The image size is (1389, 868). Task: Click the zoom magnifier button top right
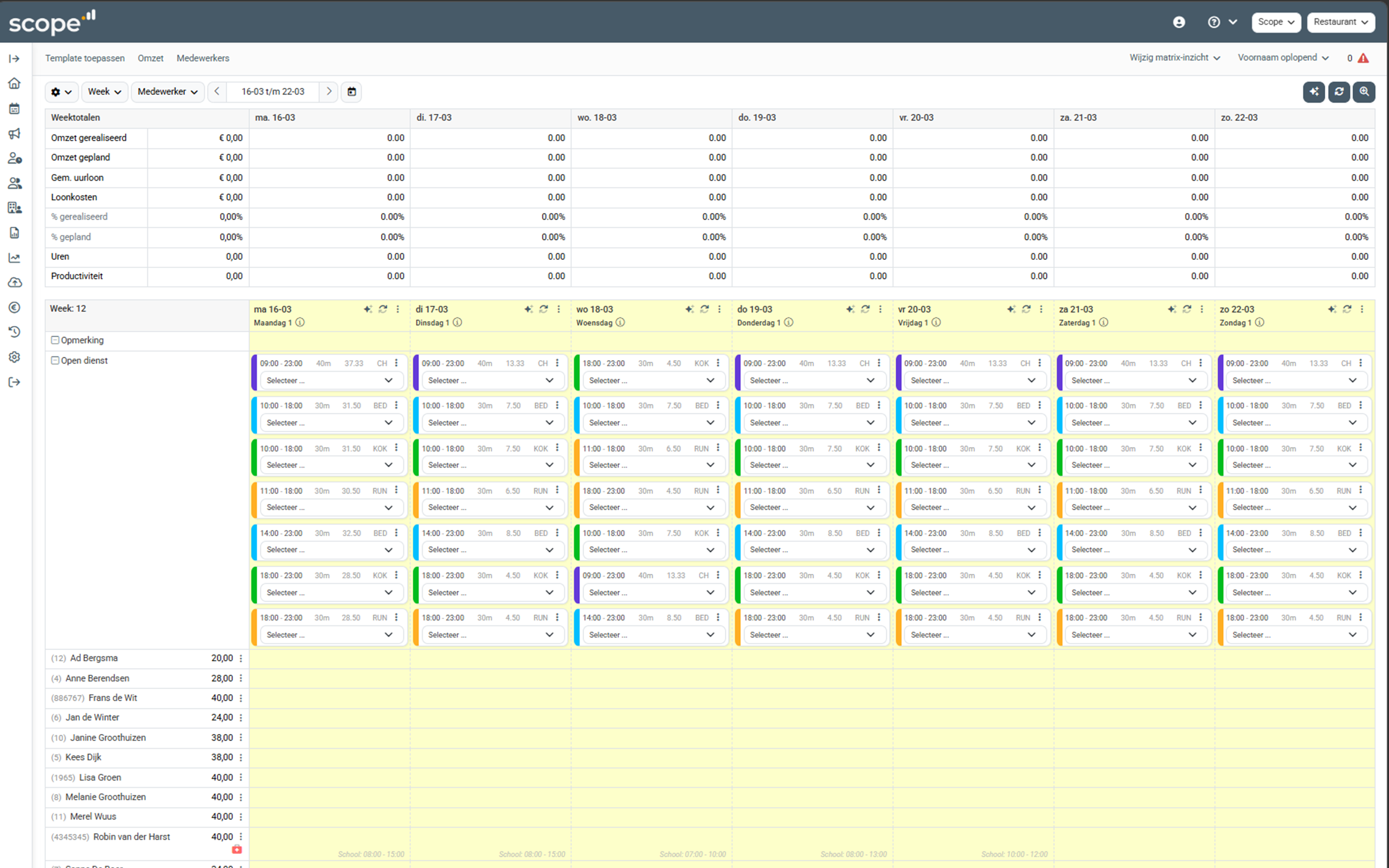tap(1364, 92)
